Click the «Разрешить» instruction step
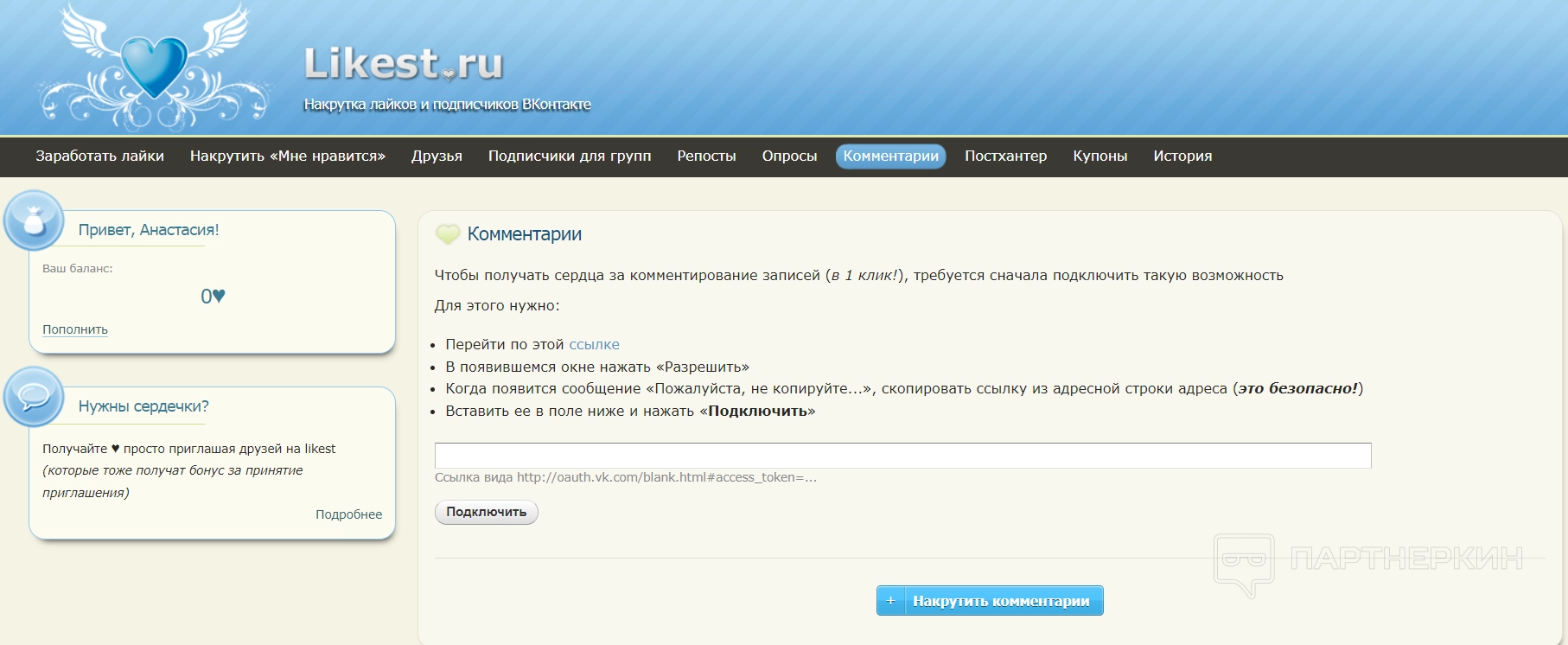The height and width of the screenshot is (645, 1568). [x=597, y=367]
